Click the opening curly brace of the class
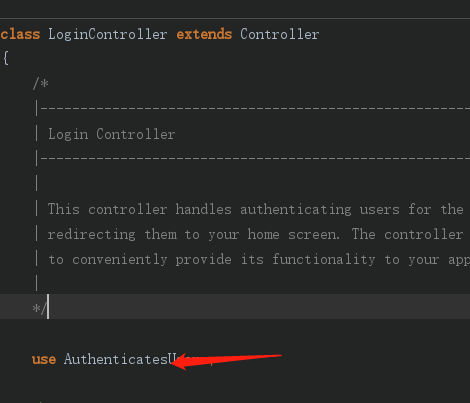Screen dimensions: 470x403 coord(6,59)
